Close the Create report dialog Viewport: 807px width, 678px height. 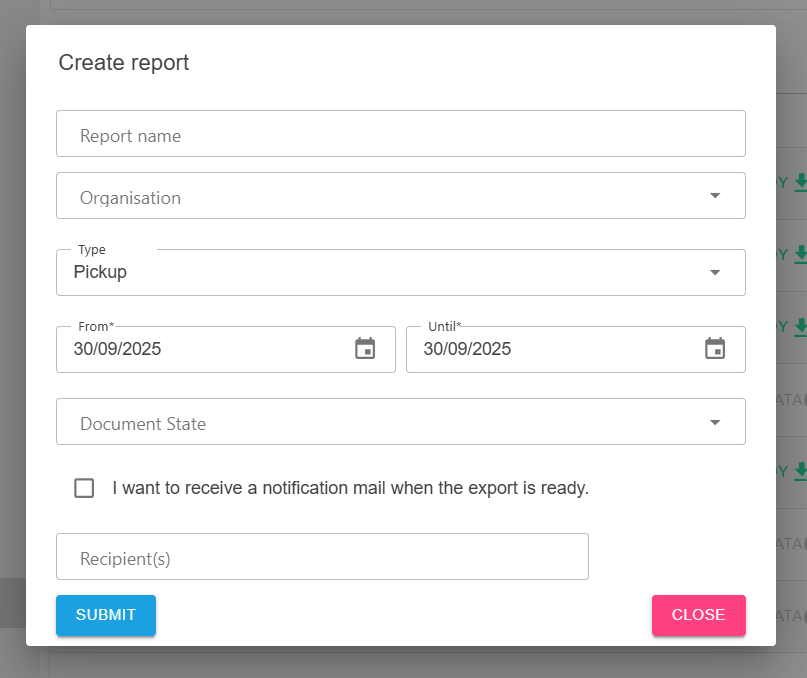[x=698, y=615]
